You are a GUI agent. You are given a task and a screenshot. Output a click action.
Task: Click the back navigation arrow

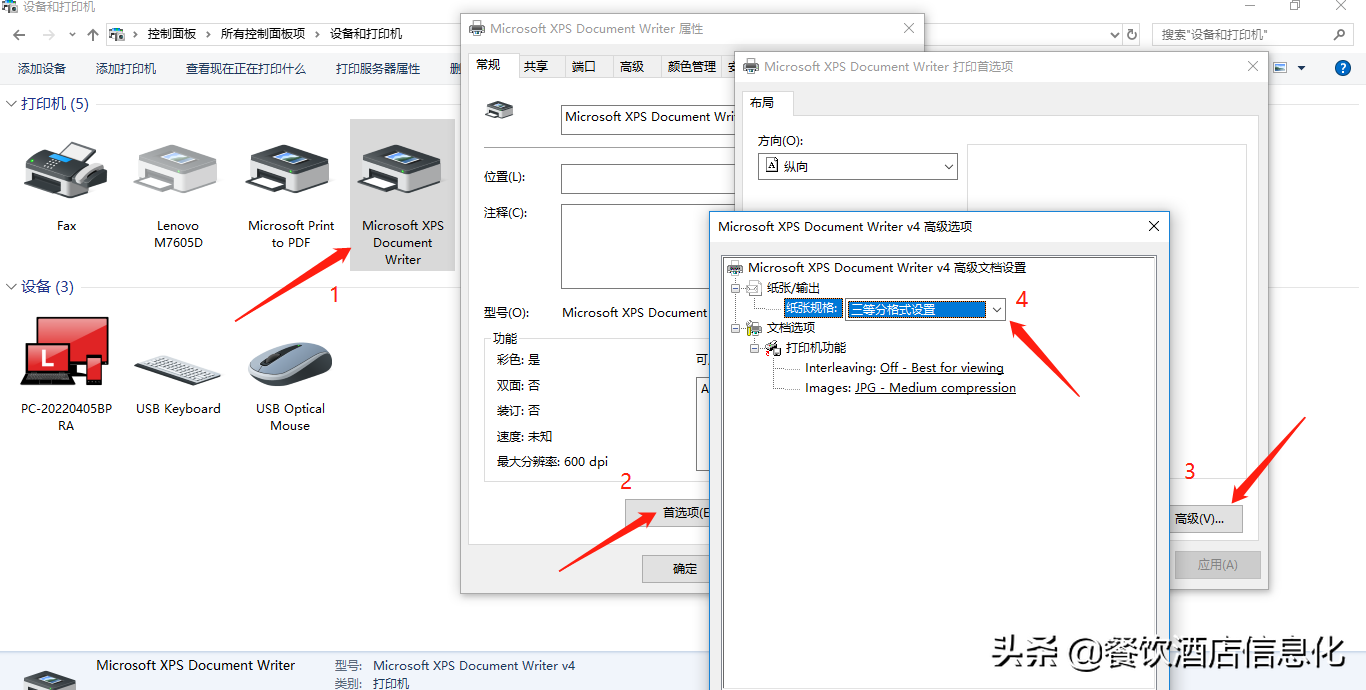(x=19, y=34)
